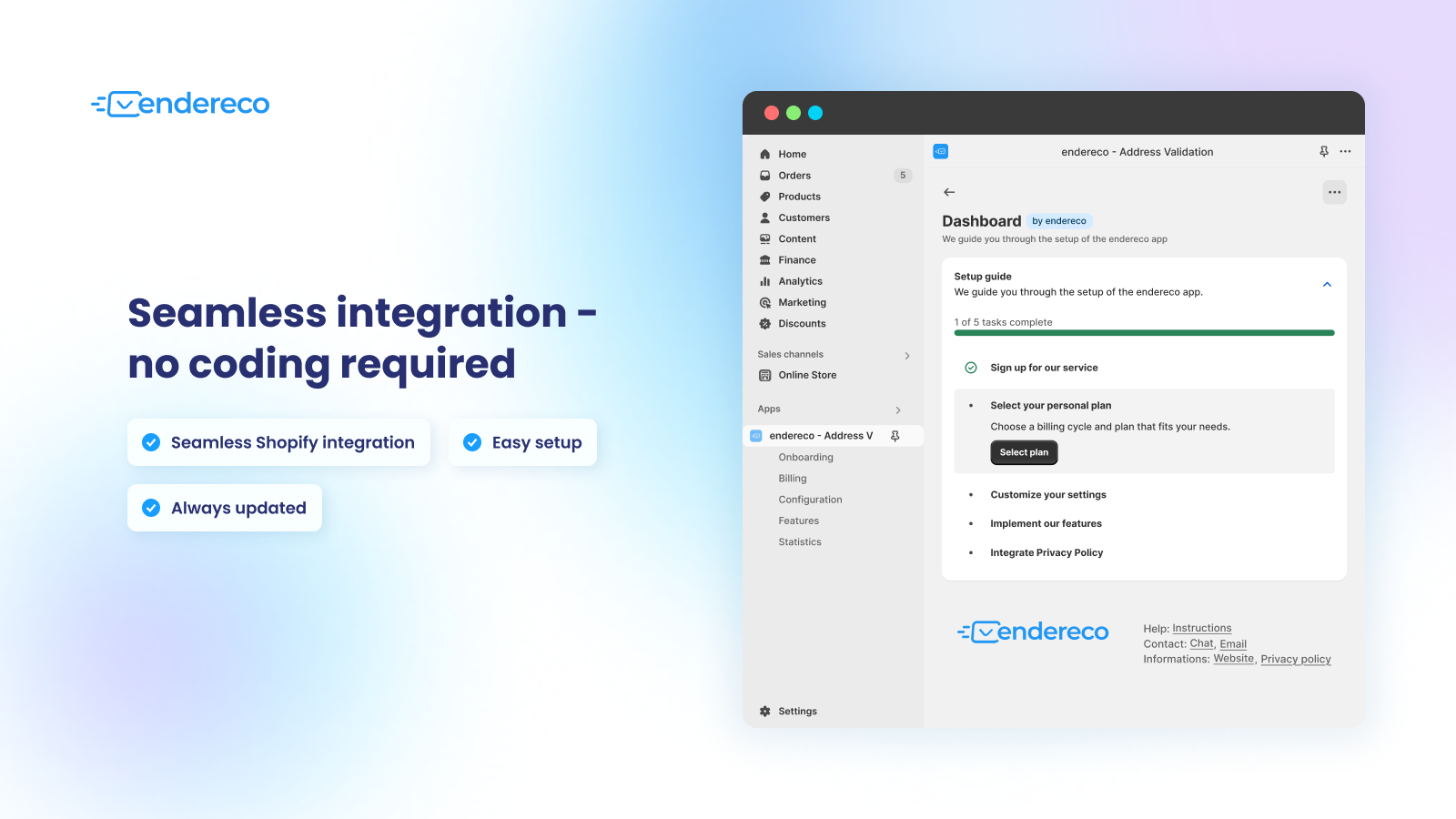1456x819 pixels.
Task: Click the green window dot
Action: point(794,113)
